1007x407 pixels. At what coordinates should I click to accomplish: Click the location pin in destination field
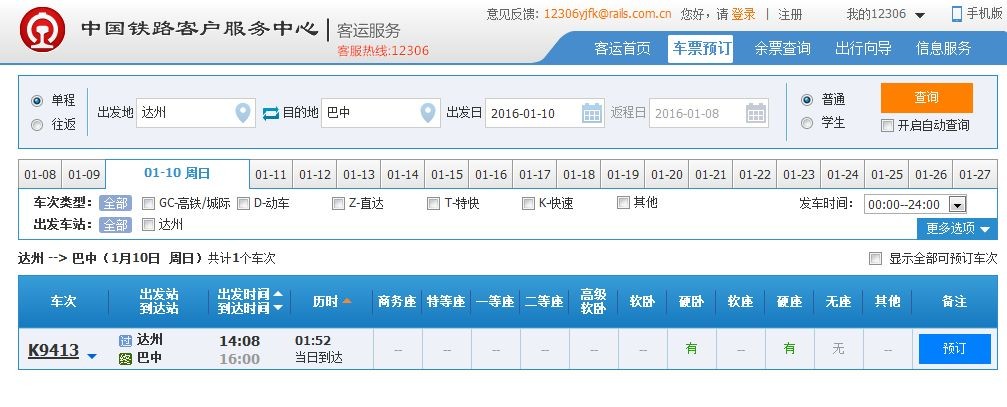(x=428, y=113)
